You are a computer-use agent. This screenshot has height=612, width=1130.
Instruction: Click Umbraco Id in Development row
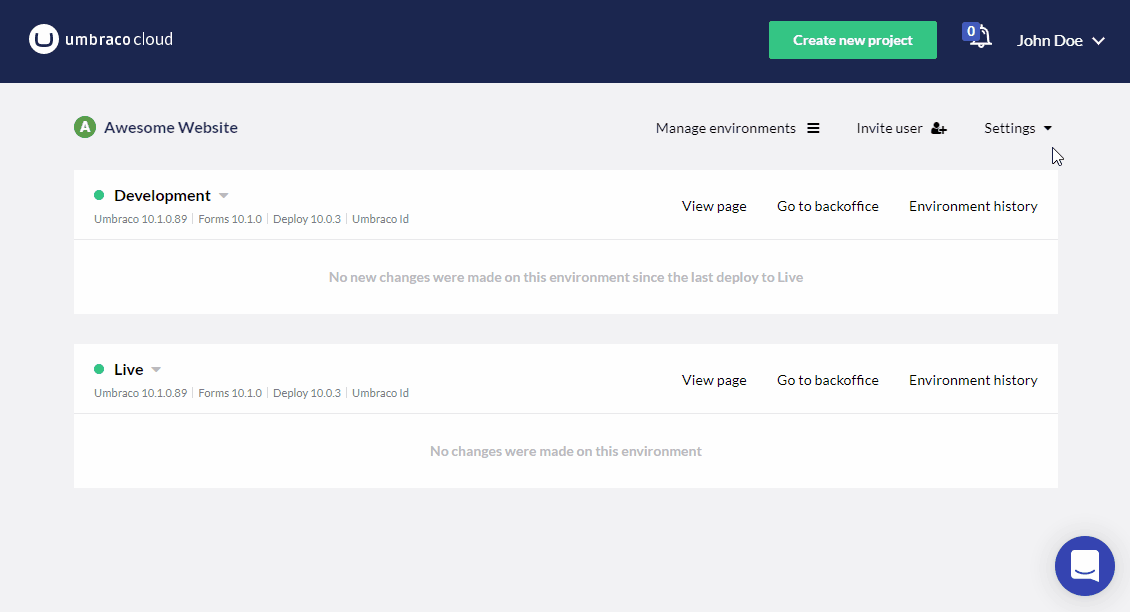381,219
